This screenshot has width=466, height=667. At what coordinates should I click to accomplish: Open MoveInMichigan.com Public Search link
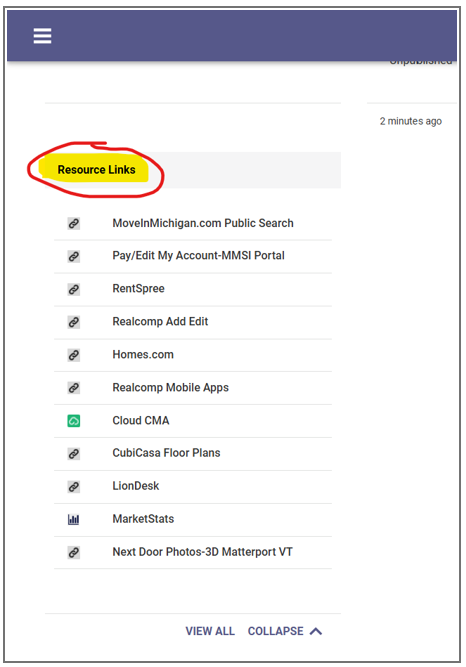[203, 223]
